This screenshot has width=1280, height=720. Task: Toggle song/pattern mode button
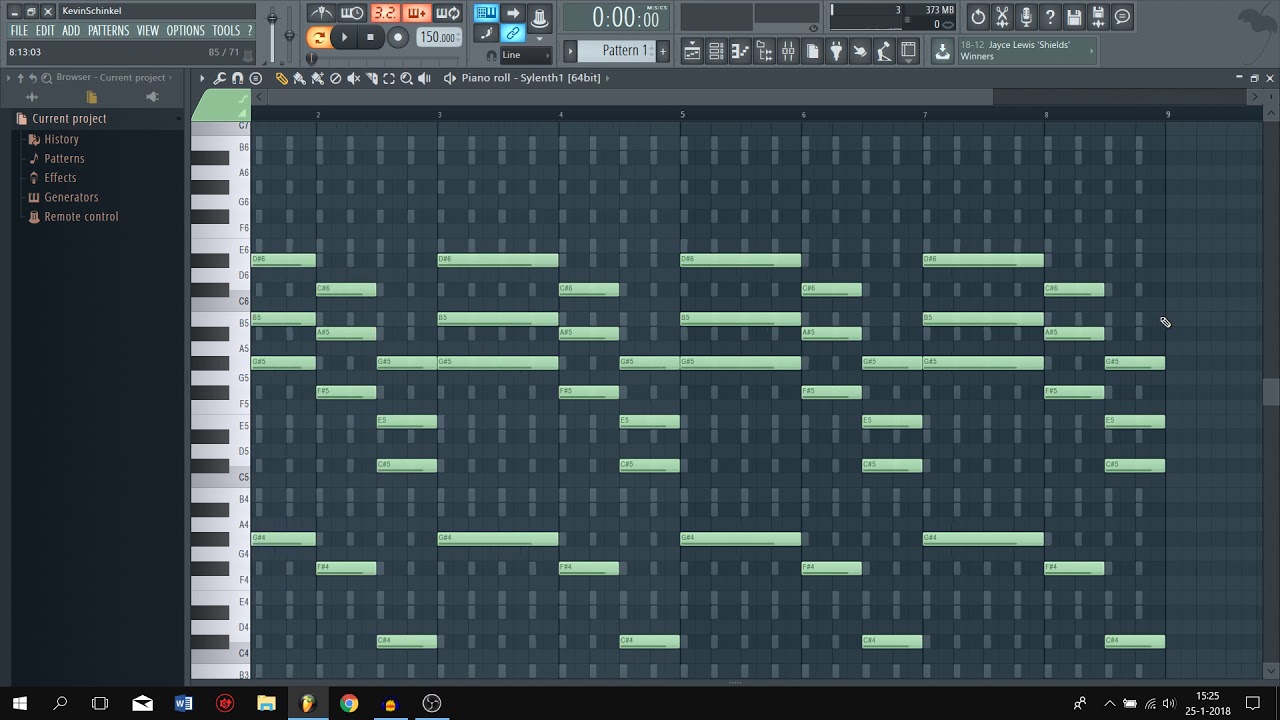click(x=319, y=38)
